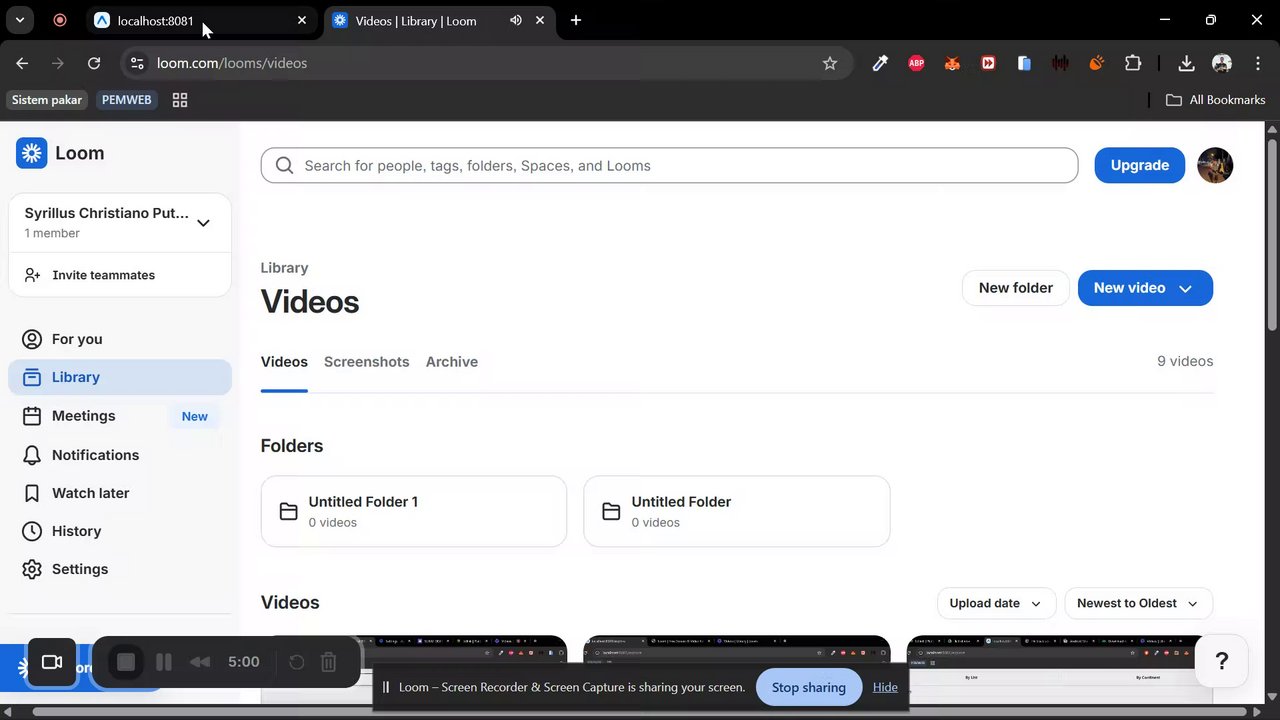The height and width of the screenshot is (720, 1280).
Task: Go to Watch later
Action: 120,493
